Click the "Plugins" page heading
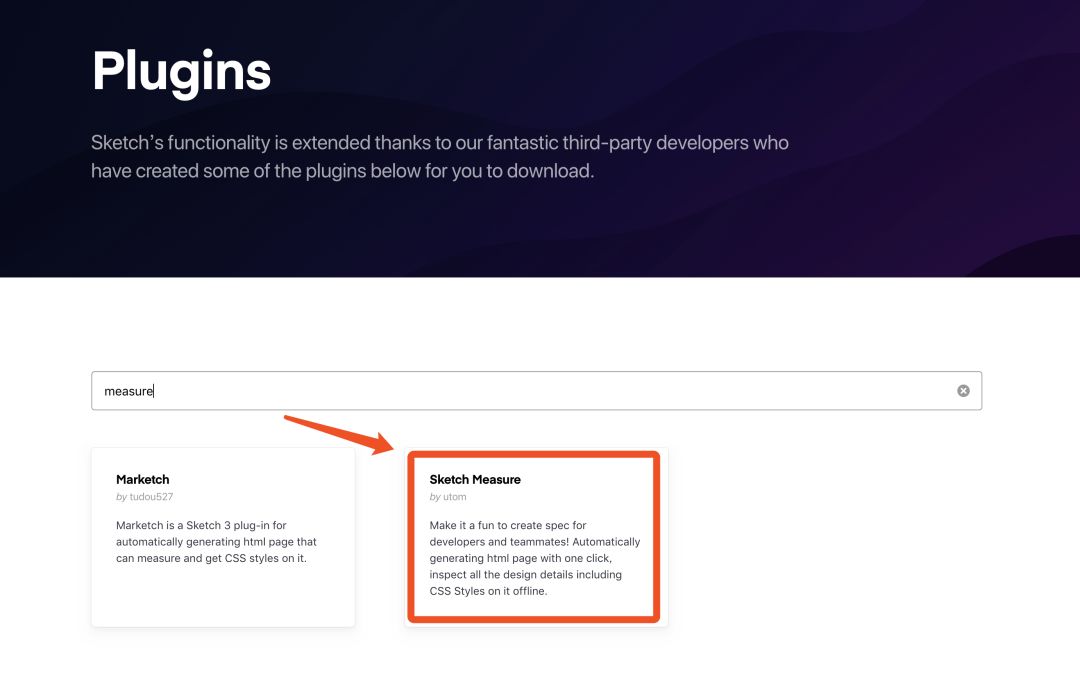1080x687 pixels. (x=182, y=72)
